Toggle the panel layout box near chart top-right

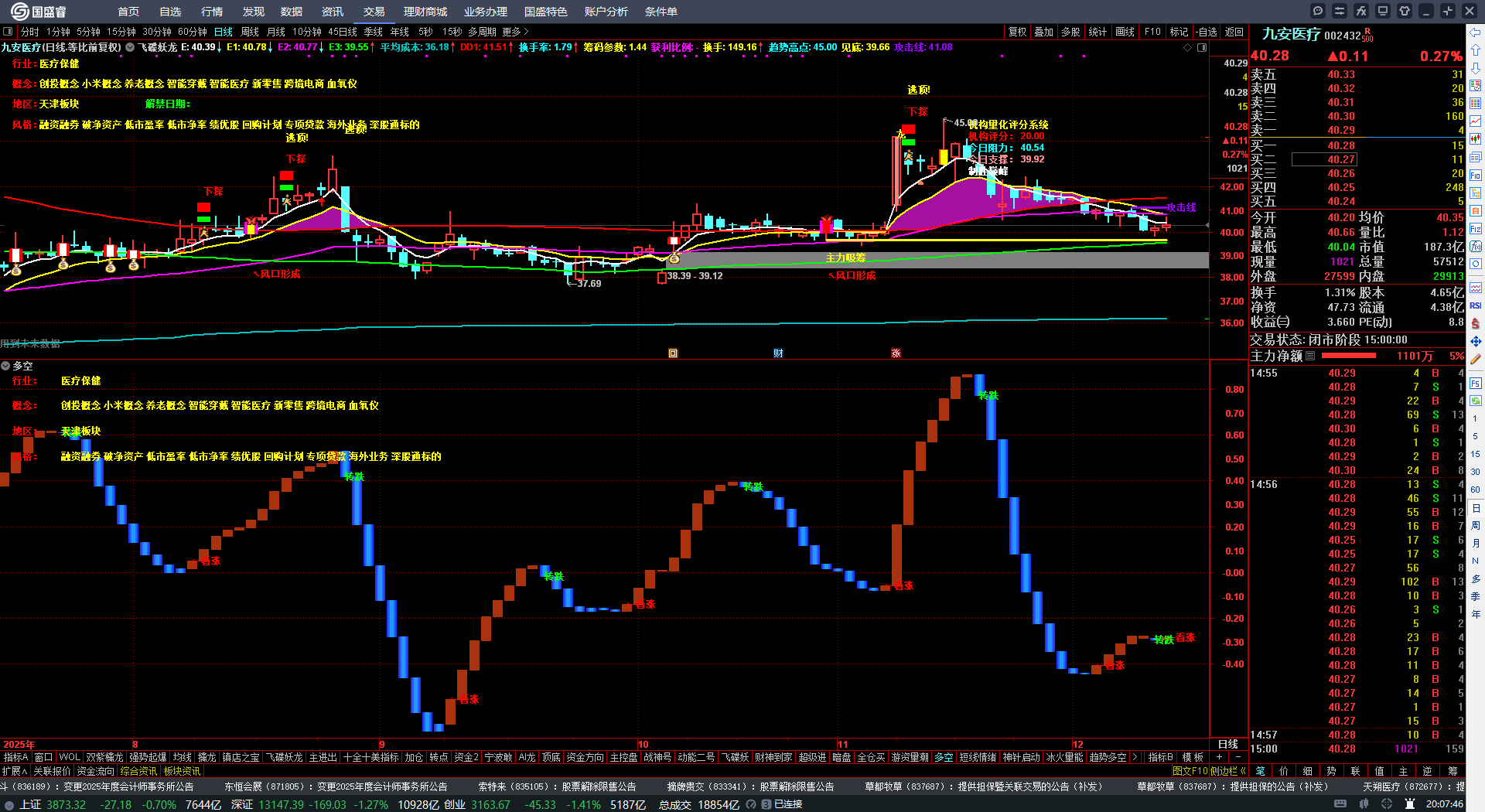[x=1202, y=47]
